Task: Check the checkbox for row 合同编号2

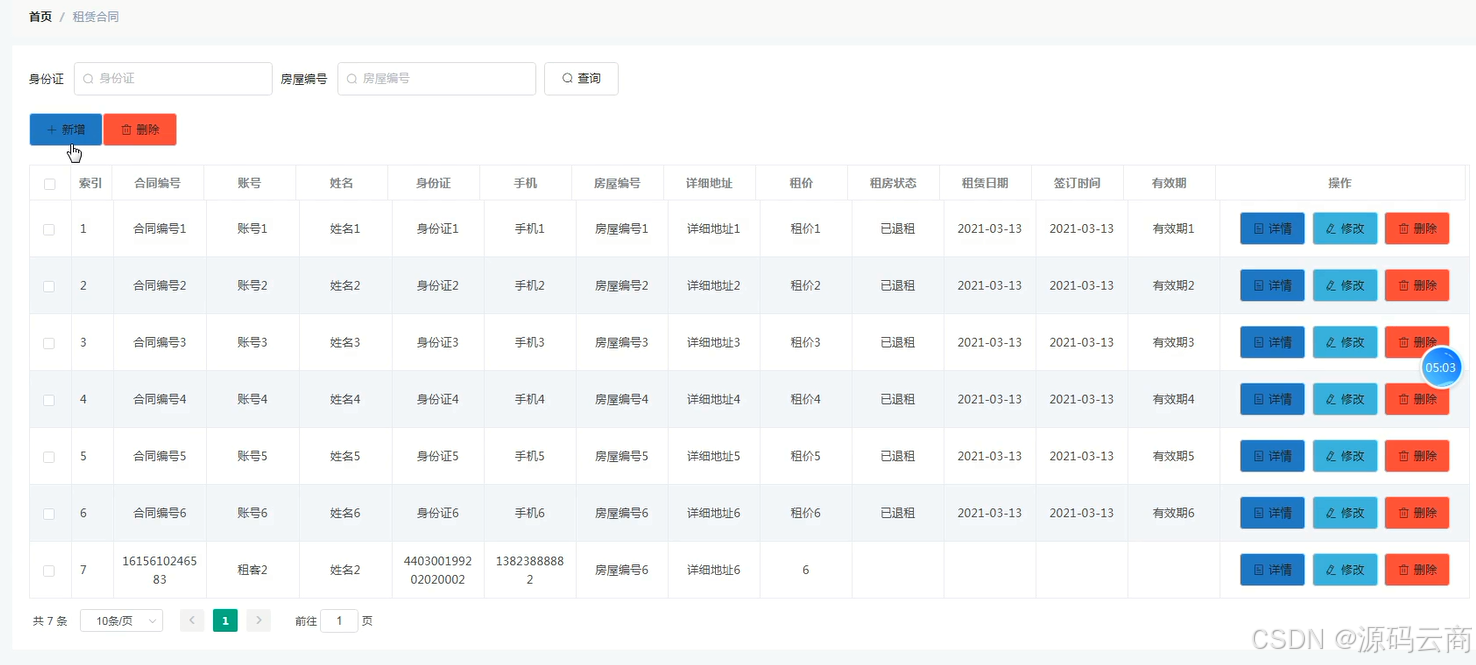Action: (x=49, y=286)
